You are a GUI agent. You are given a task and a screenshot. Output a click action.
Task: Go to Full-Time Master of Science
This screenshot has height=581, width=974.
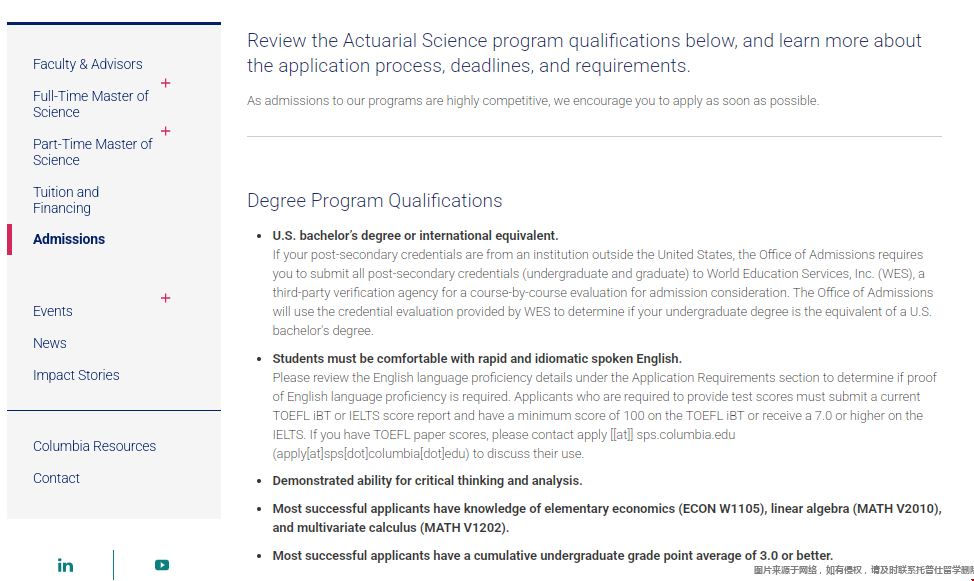point(90,104)
